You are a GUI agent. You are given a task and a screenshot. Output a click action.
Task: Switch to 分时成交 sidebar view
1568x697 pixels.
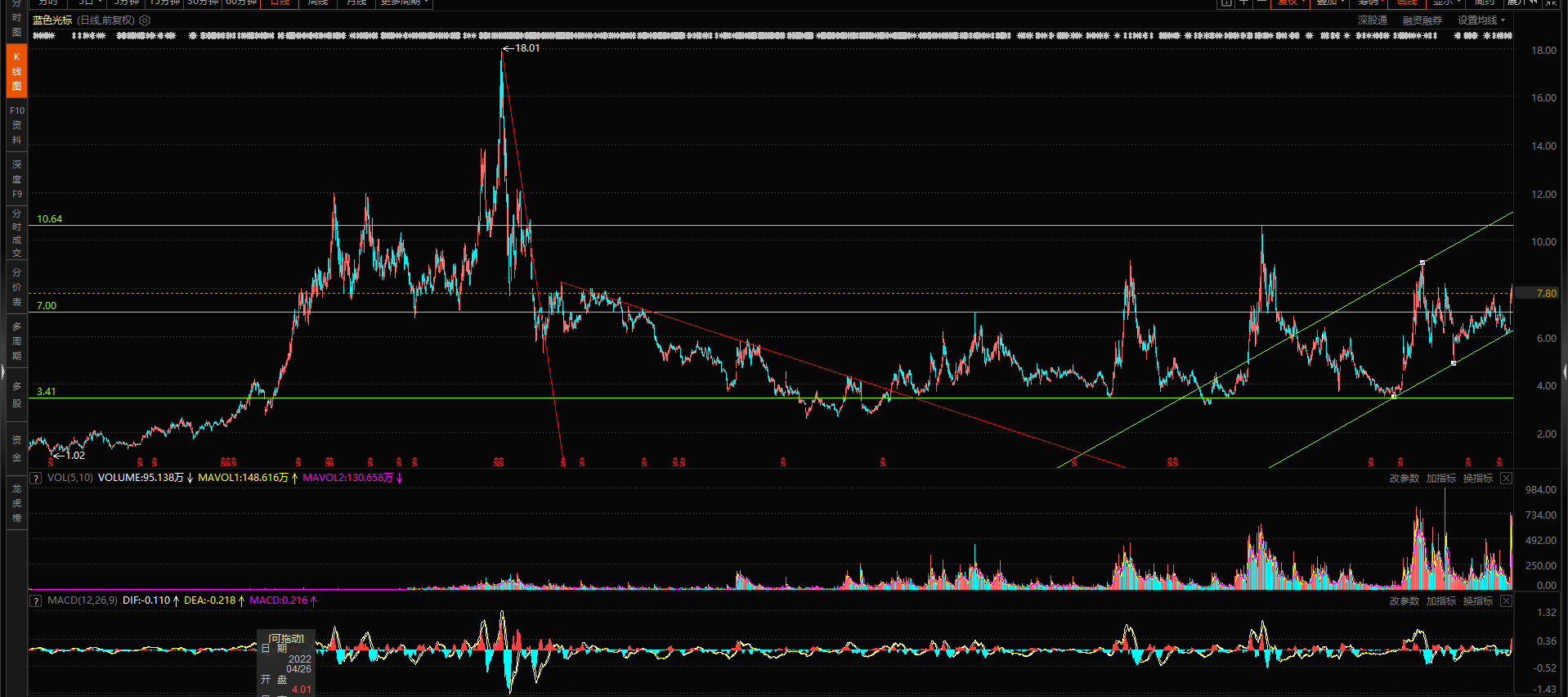[x=16, y=233]
